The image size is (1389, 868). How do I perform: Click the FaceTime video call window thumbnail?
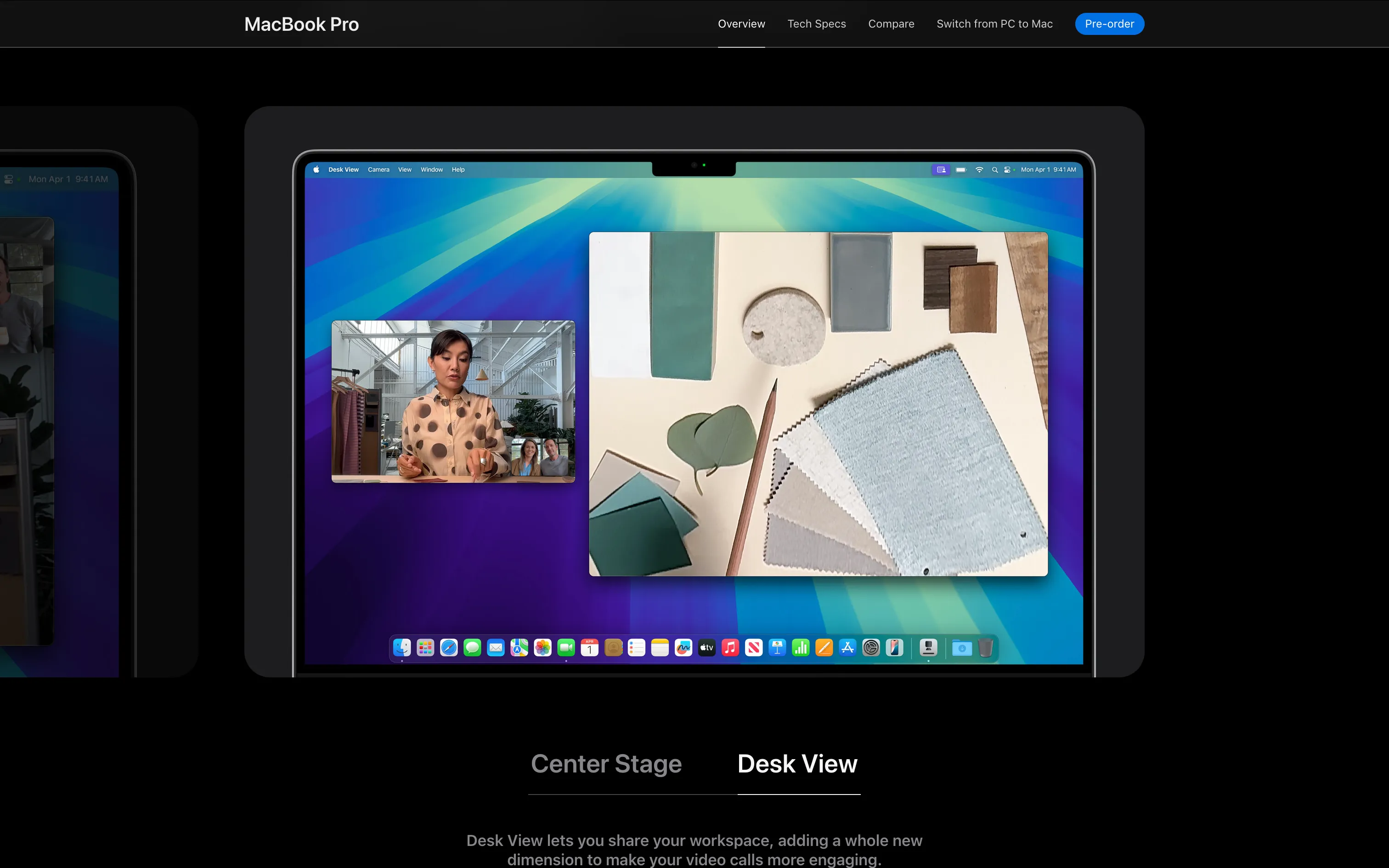pos(453,401)
